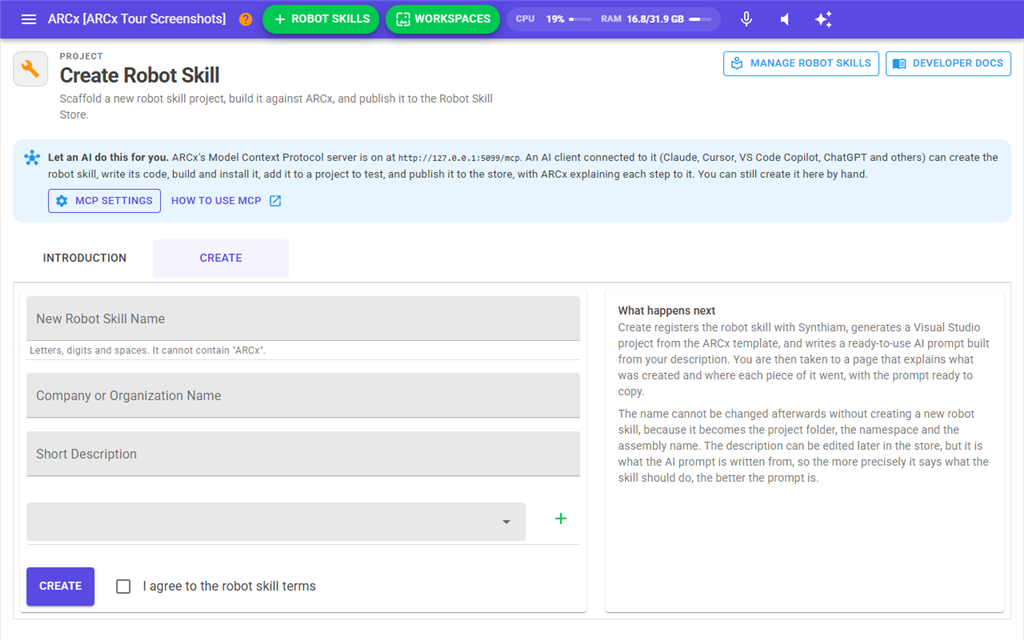The height and width of the screenshot is (640, 1024).
Task: Open Manage Robot Skills
Action: (x=801, y=63)
